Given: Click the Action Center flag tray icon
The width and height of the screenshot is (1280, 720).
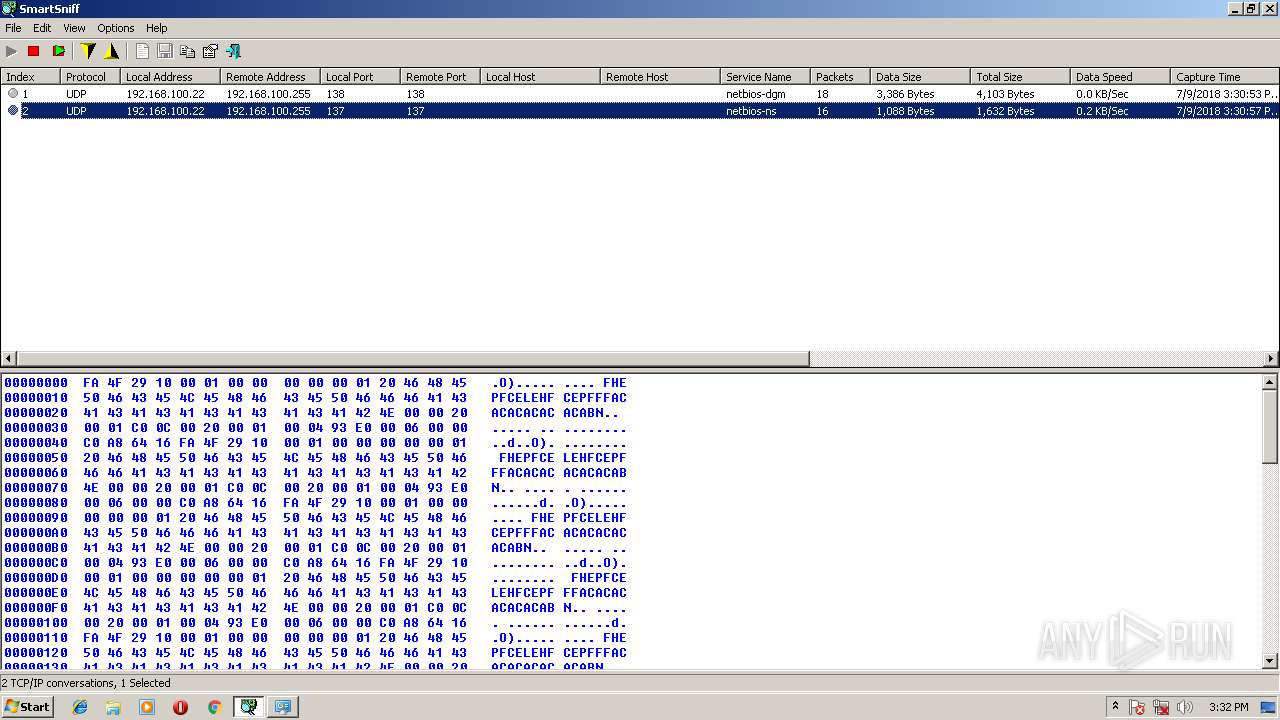Looking at the screenshot, I should (x=1137, y=707).
